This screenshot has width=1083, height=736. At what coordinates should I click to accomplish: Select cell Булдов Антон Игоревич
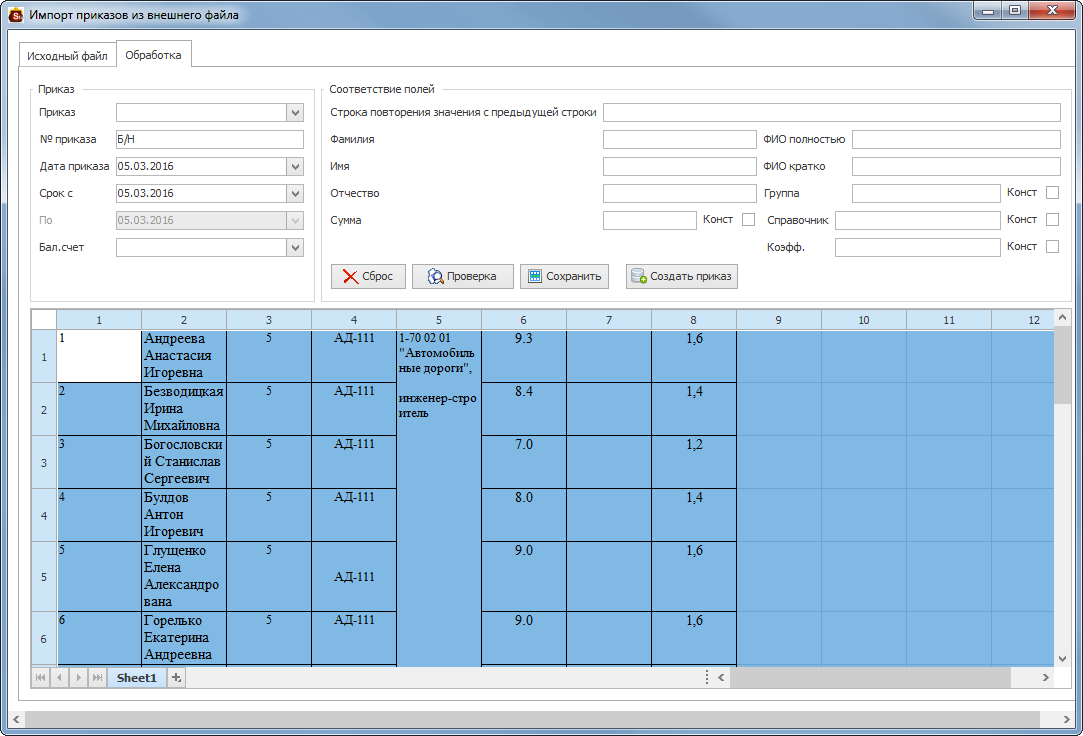tap(184, 515)
